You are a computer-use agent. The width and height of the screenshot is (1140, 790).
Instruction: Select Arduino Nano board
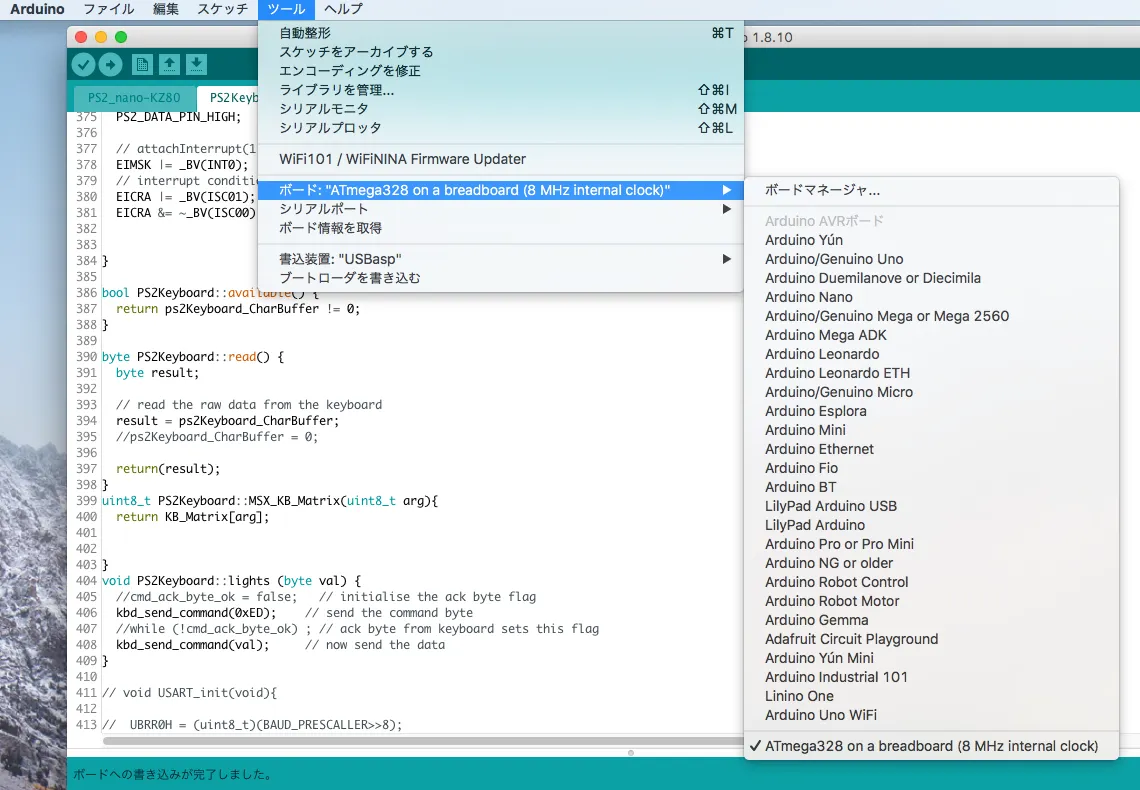point(931,297)
